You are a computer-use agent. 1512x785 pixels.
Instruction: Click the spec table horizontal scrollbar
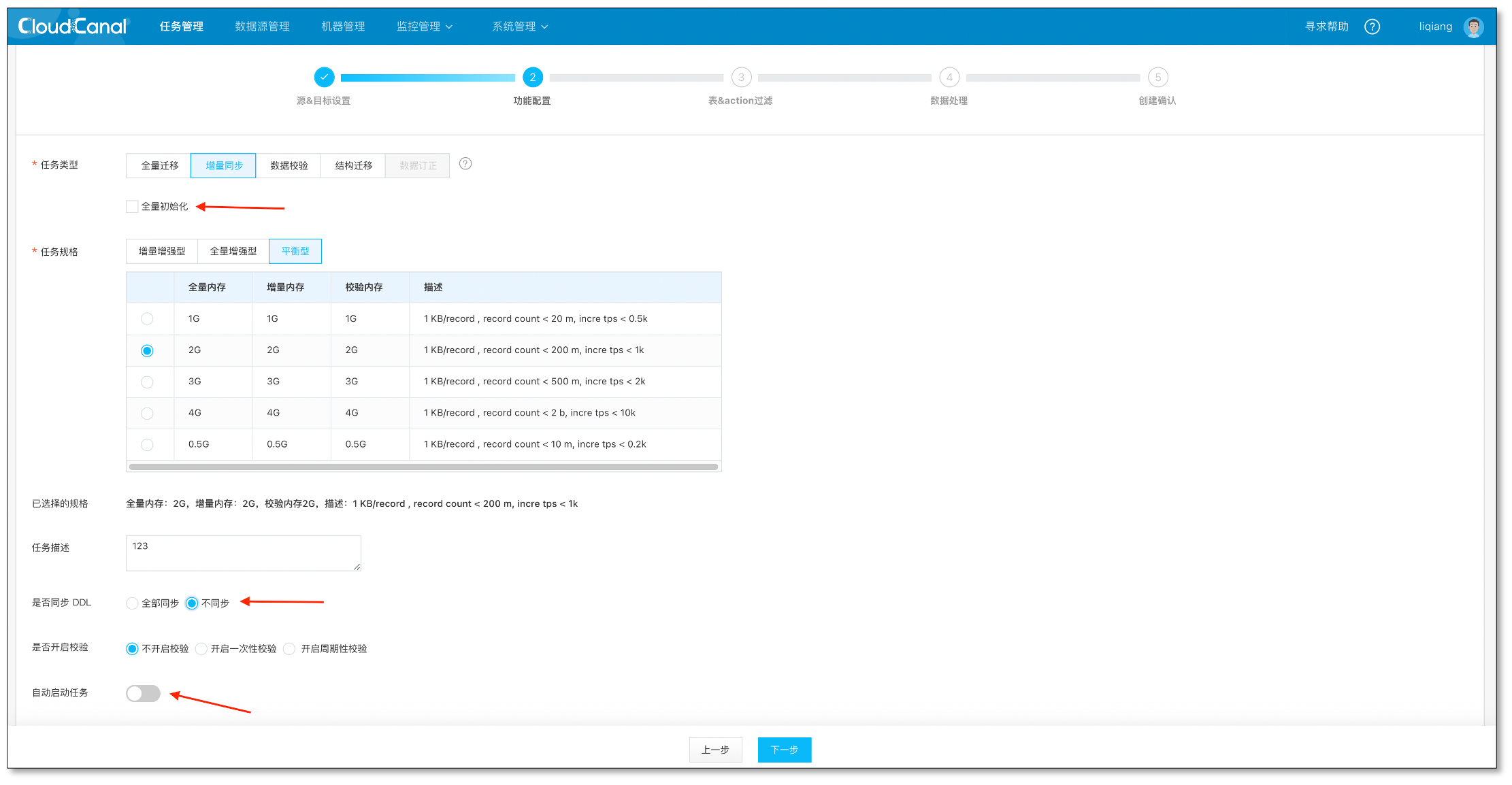click(423, 467)
